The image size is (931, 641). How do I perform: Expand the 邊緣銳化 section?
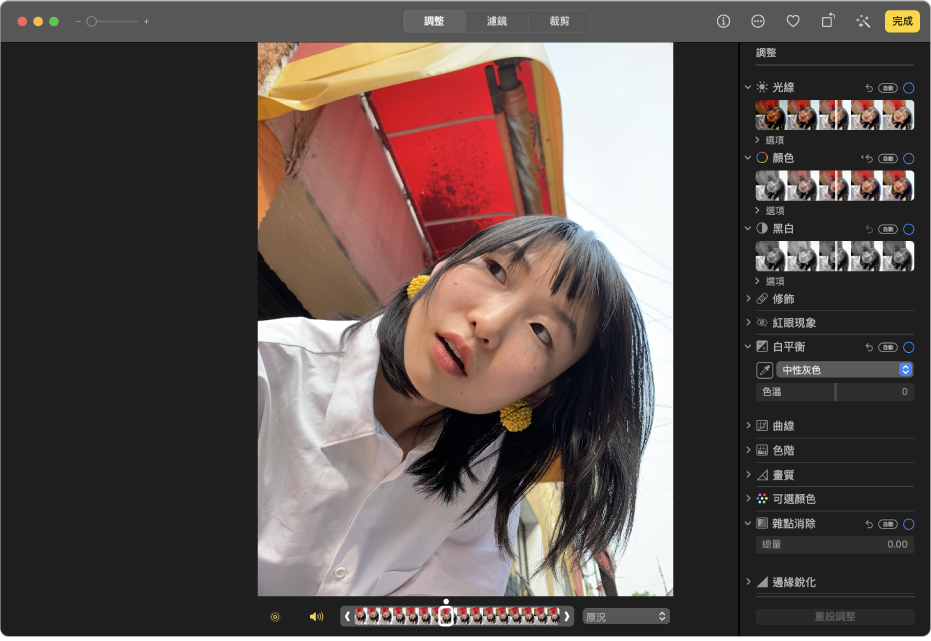(748, 582)
